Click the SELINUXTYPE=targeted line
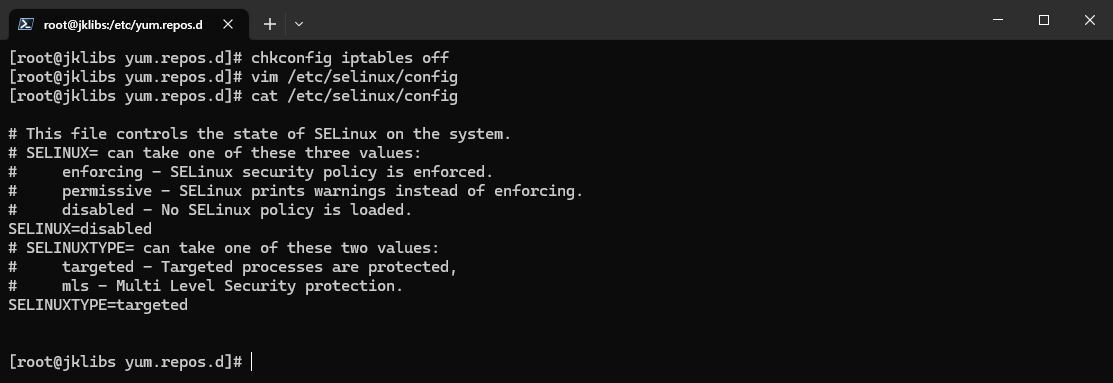This screenshot has width=1113, height=383. [x=98, y=305]
